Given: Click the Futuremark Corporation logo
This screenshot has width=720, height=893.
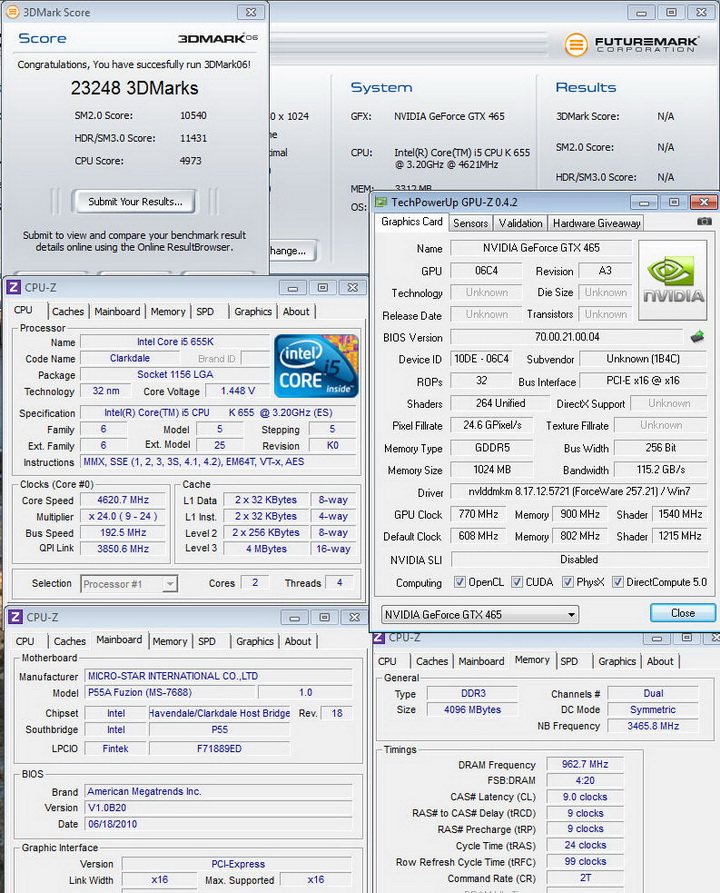Looking at the screenshot, I should 631,44.
